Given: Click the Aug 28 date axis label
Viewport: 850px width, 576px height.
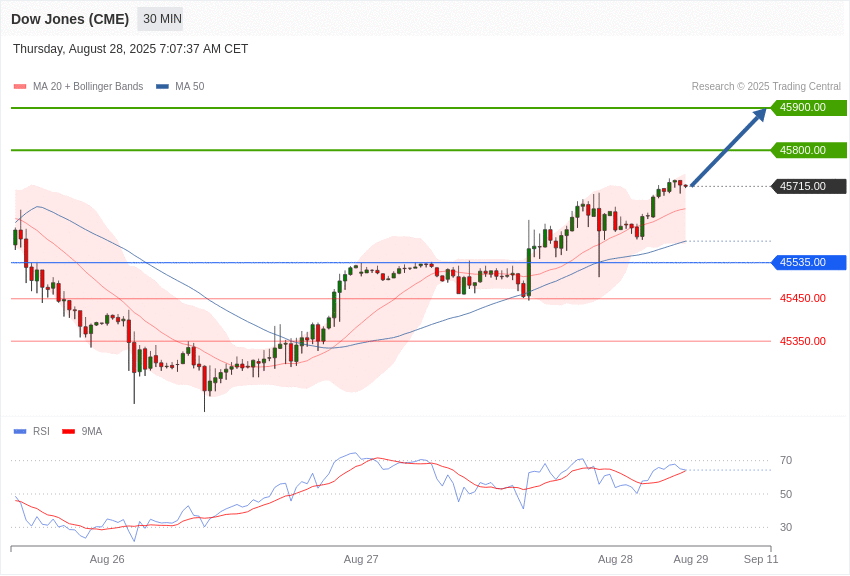Looking at the screenshot, I should click(x=615, y=559).
